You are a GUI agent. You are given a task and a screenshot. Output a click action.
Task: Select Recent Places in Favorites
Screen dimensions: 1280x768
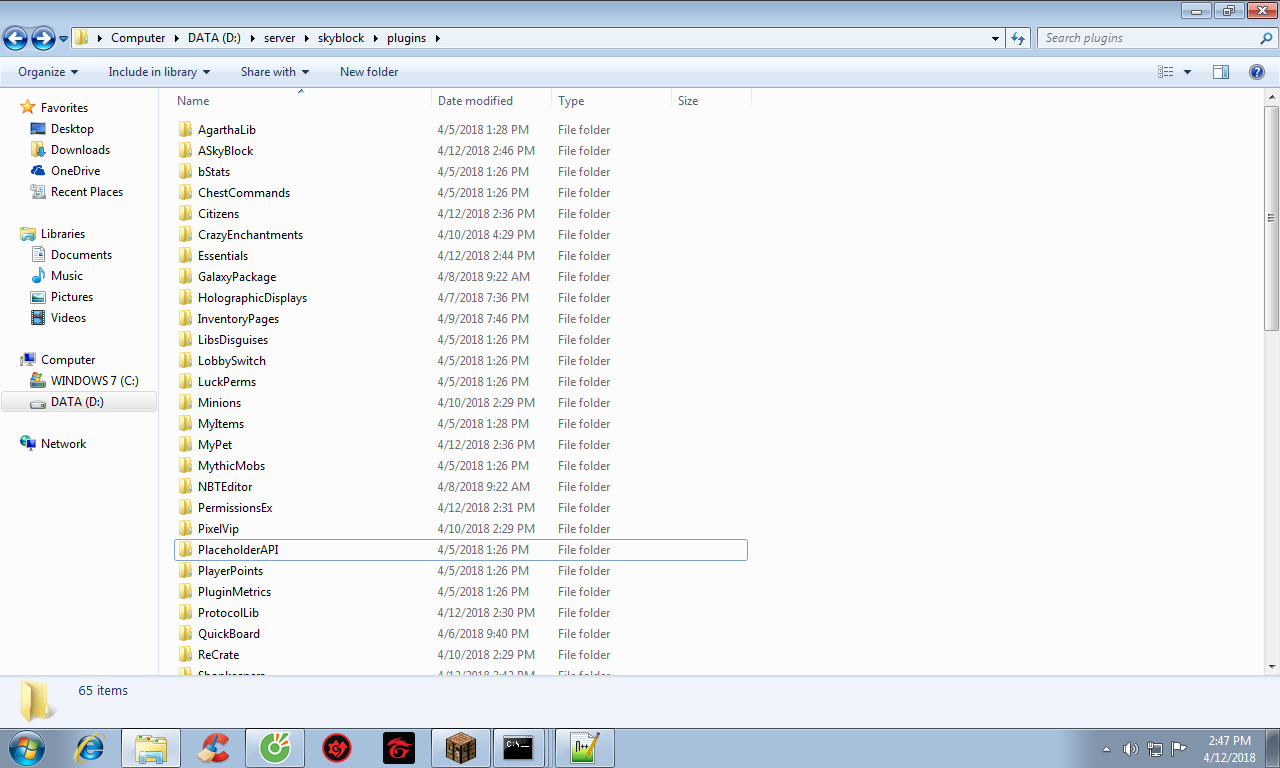(87, 192)
